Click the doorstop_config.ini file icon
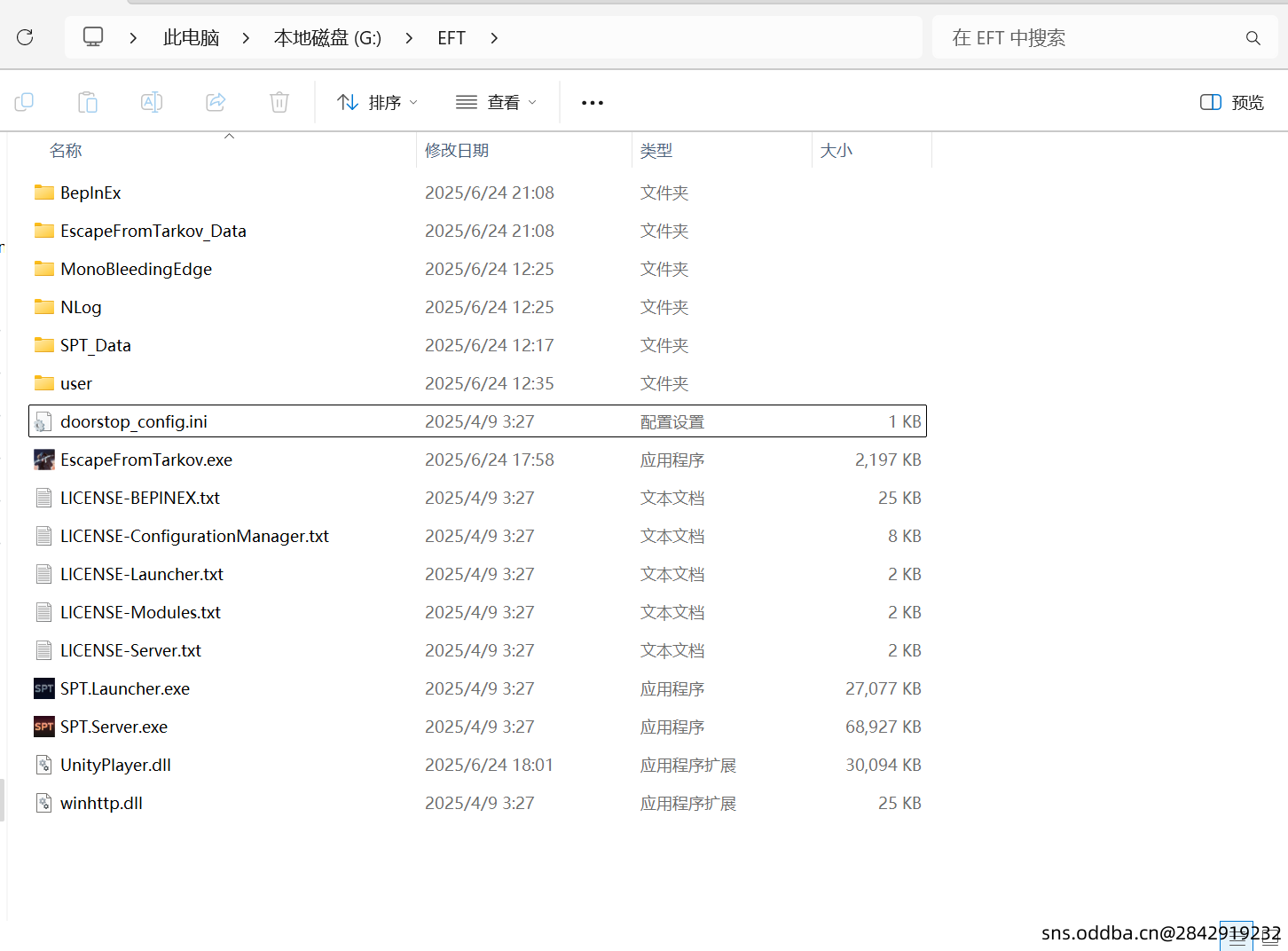Screen dimensions: 1288x951 click(x=43, y=422)
